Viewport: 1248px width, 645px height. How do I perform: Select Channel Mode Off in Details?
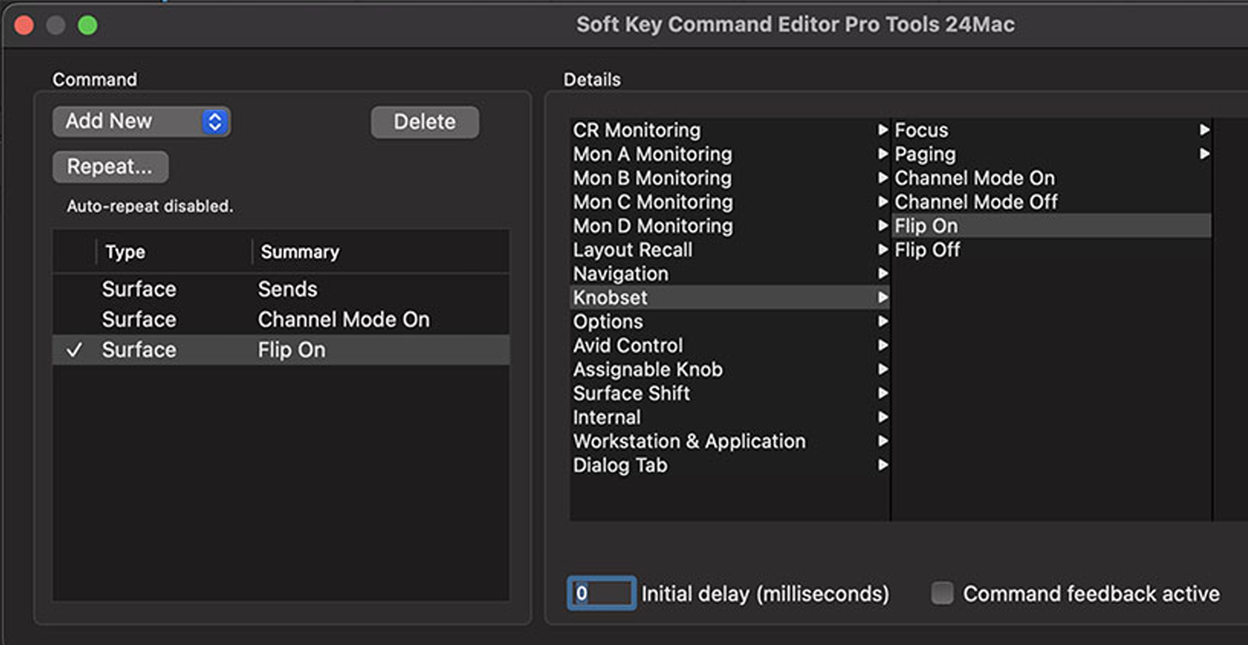pyautogui.click(x=976, y=201)
